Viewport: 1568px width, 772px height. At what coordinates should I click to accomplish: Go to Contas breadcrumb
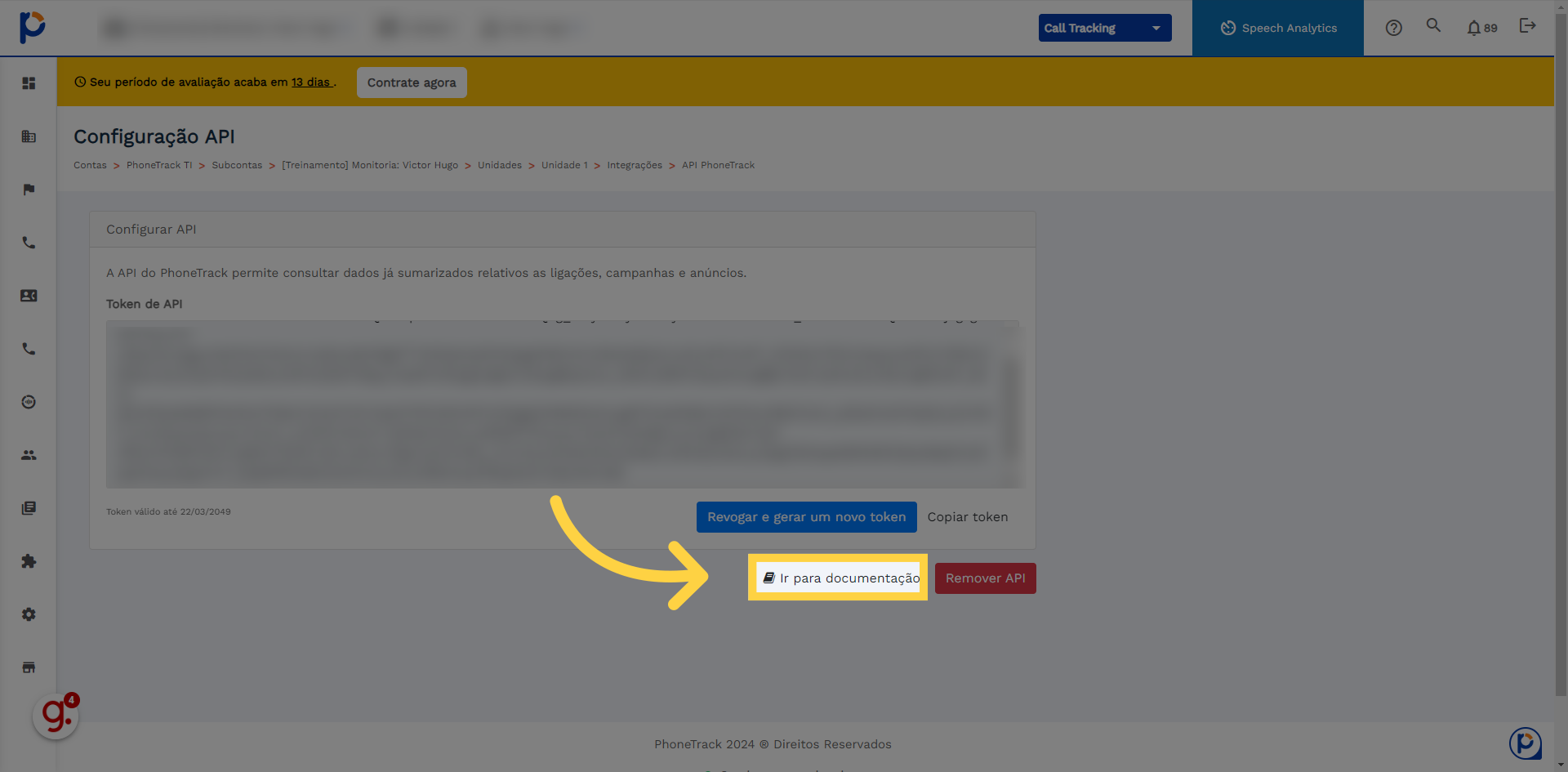90,165
